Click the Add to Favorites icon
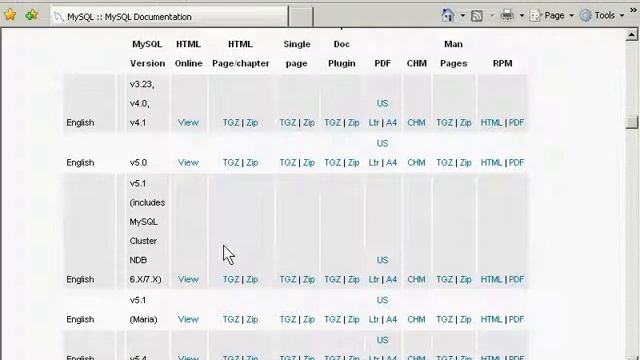 31,16
